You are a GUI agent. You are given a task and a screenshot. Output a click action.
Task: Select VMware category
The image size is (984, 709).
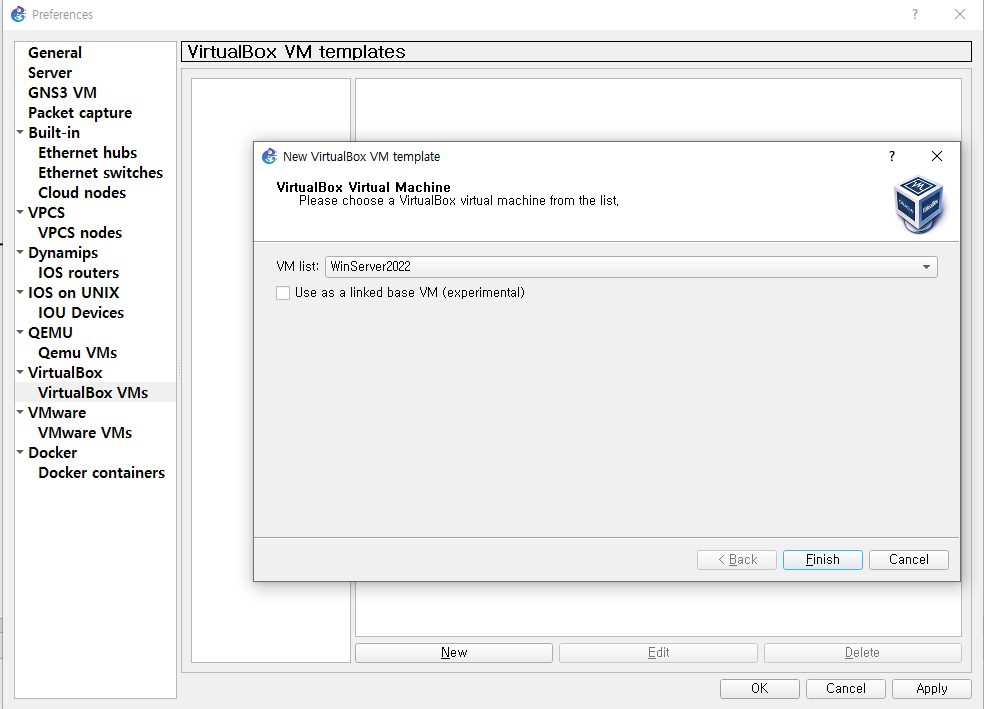(56, 413)
